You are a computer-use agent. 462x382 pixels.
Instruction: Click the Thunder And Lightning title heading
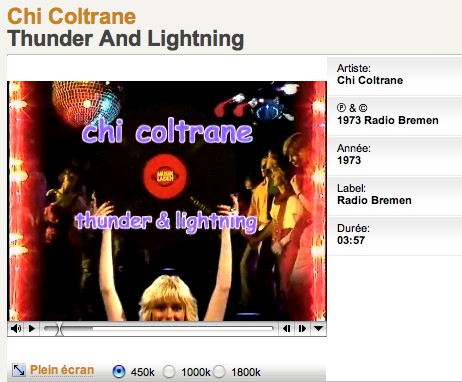[126, 39]
